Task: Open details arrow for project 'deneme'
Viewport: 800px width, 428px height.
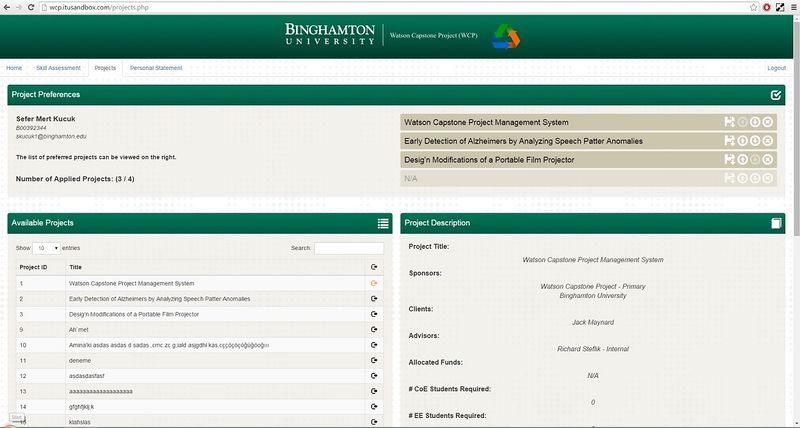Action: click(x=374, y=360)
